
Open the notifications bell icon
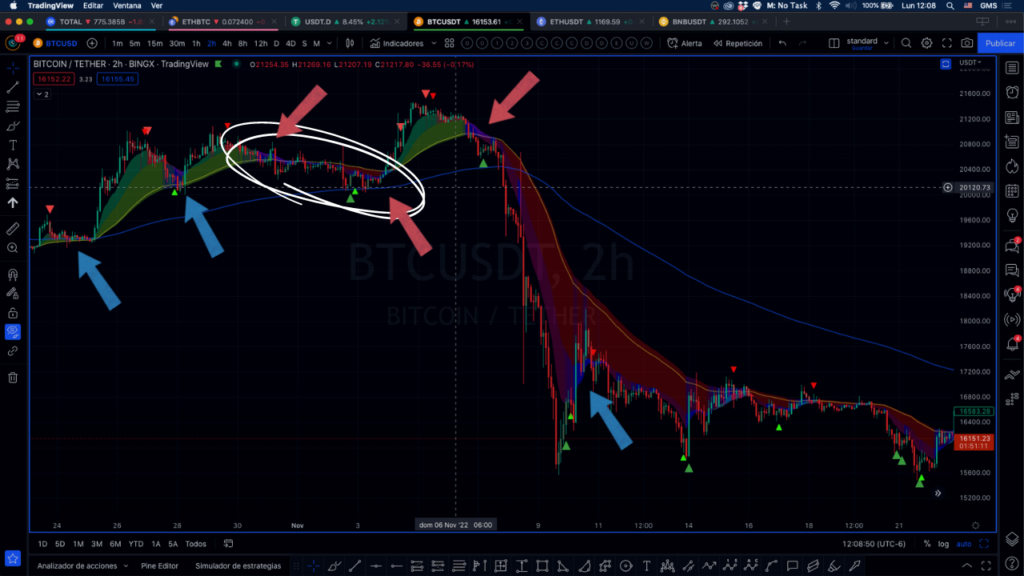point(1012,344)
